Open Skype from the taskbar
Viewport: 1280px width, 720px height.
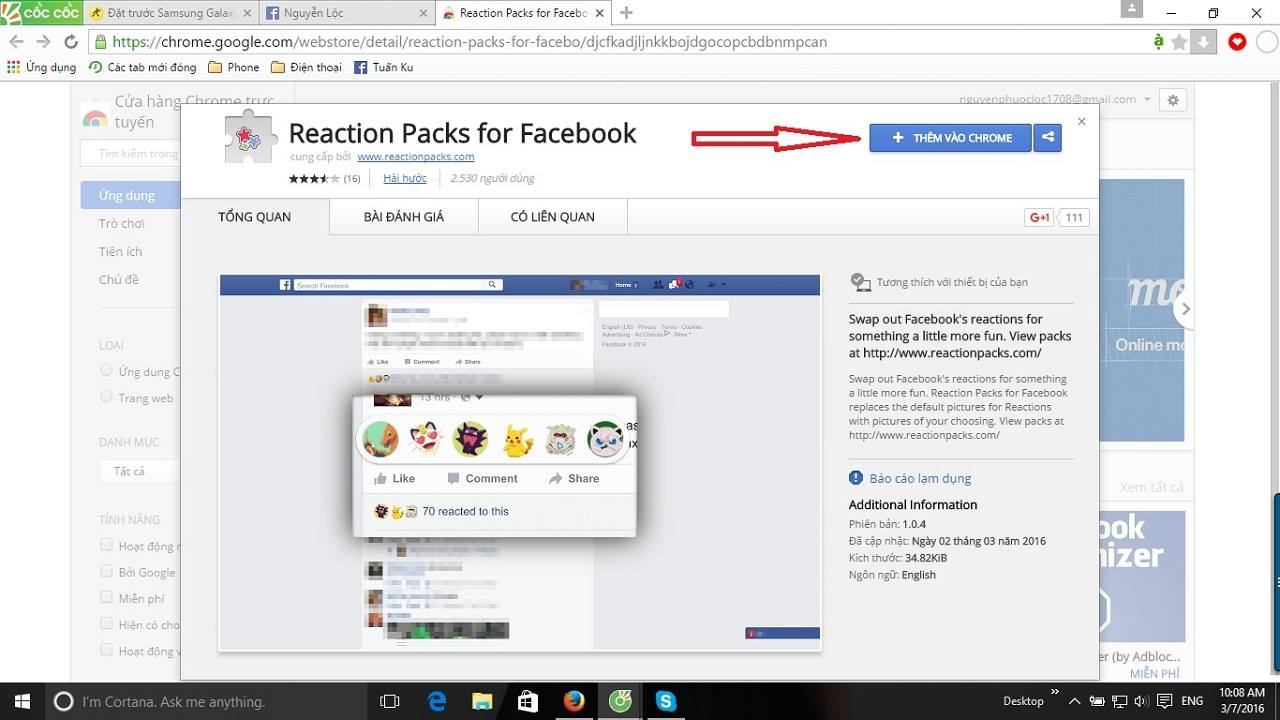(x=665, y=701)
